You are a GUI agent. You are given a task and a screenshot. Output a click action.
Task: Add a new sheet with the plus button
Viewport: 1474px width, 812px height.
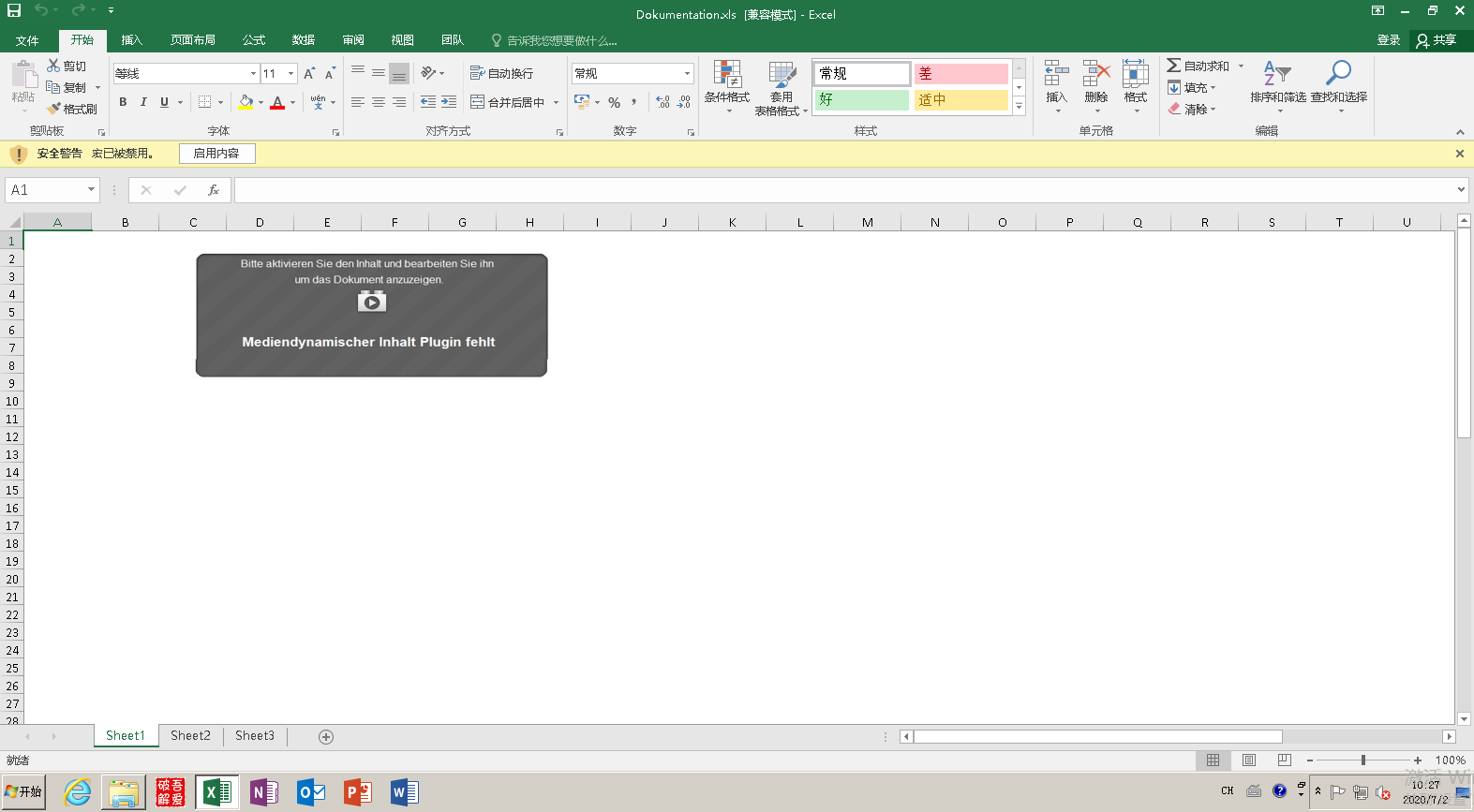326,737
